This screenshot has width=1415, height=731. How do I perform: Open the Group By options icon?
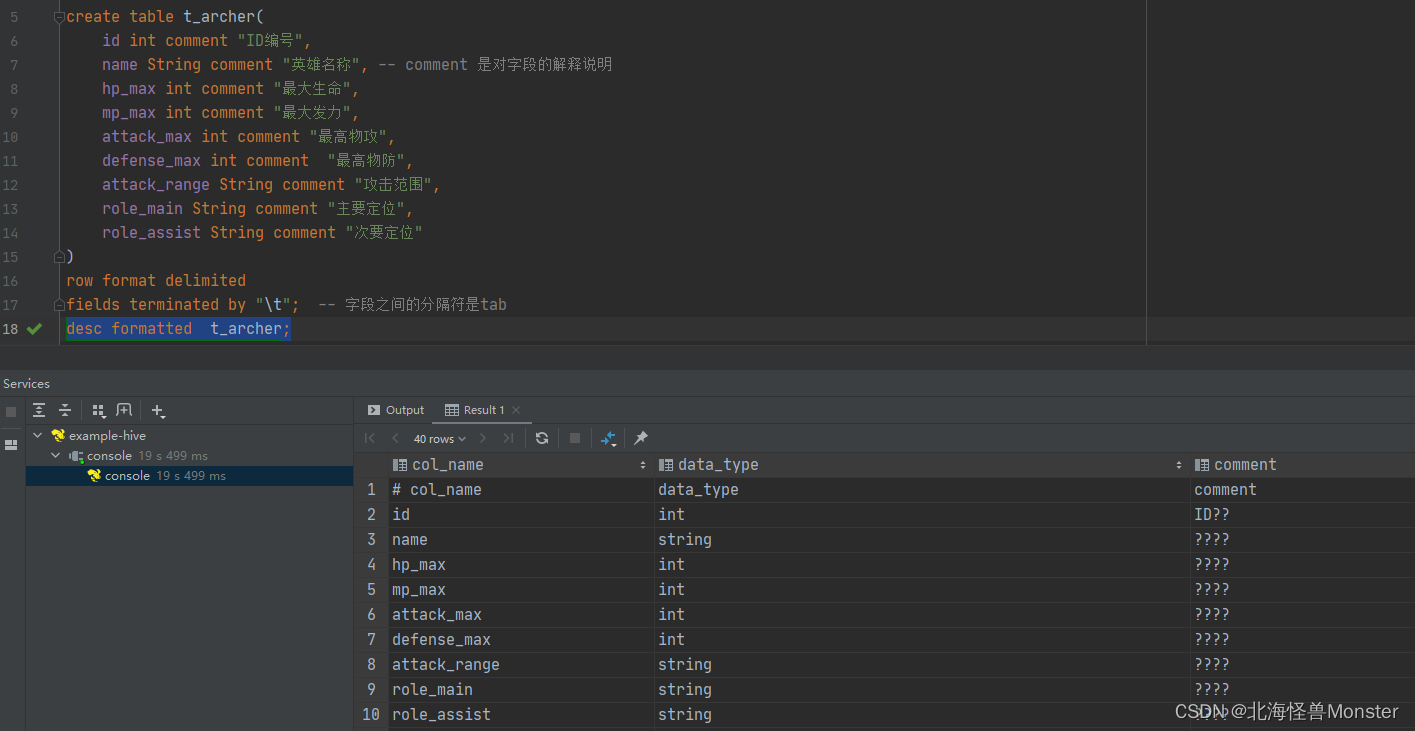tap(98, 410)
